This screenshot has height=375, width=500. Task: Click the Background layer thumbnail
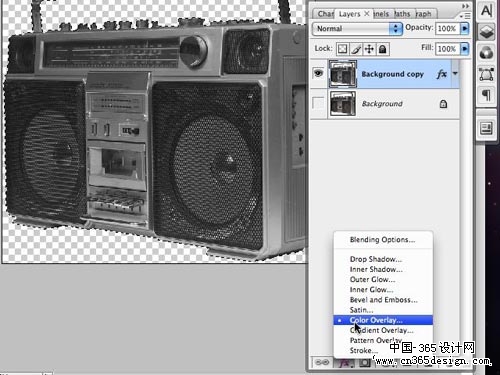(x=343, y=104)
